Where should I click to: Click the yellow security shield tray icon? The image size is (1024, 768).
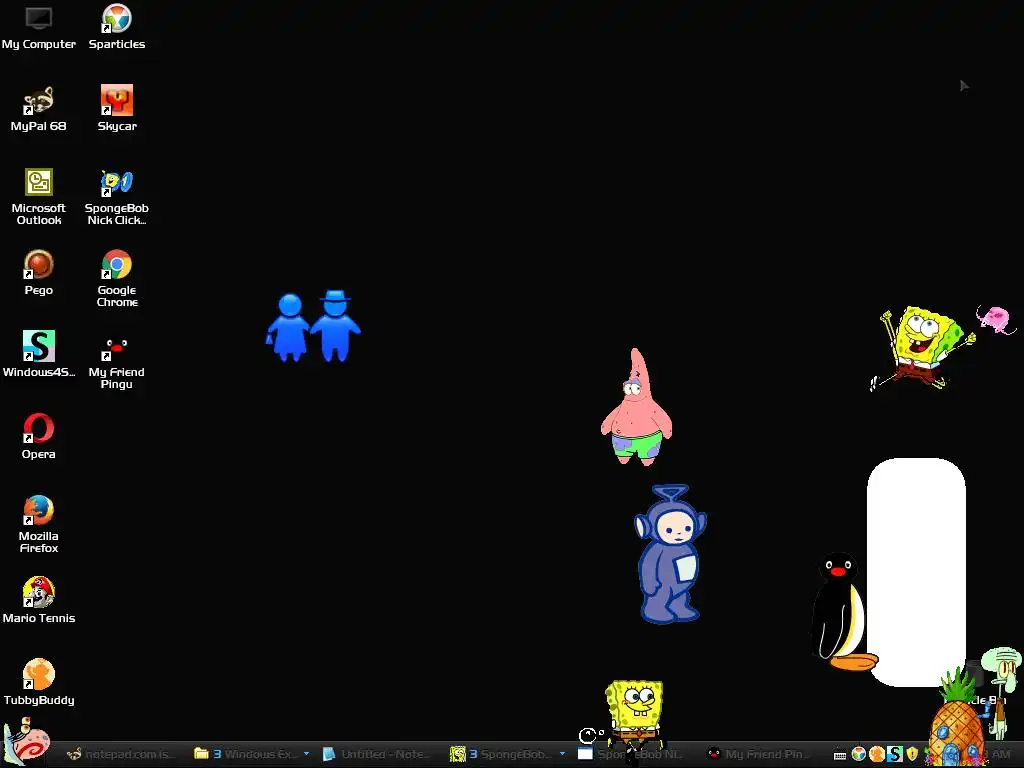912,755
